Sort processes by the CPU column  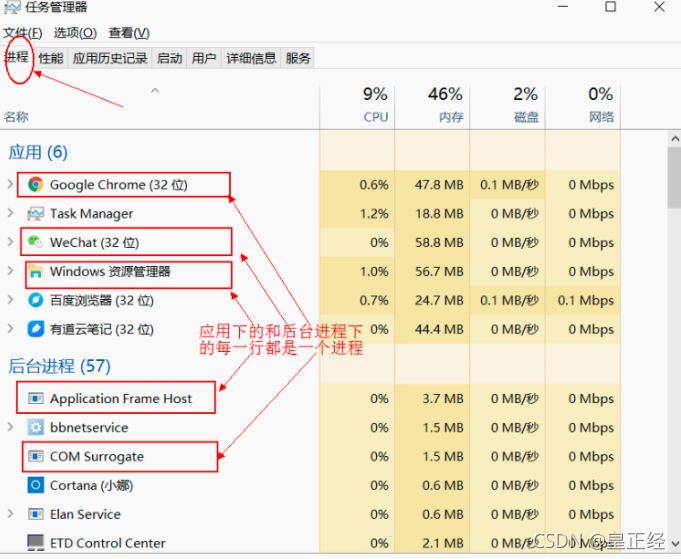(x=357, y=107)
